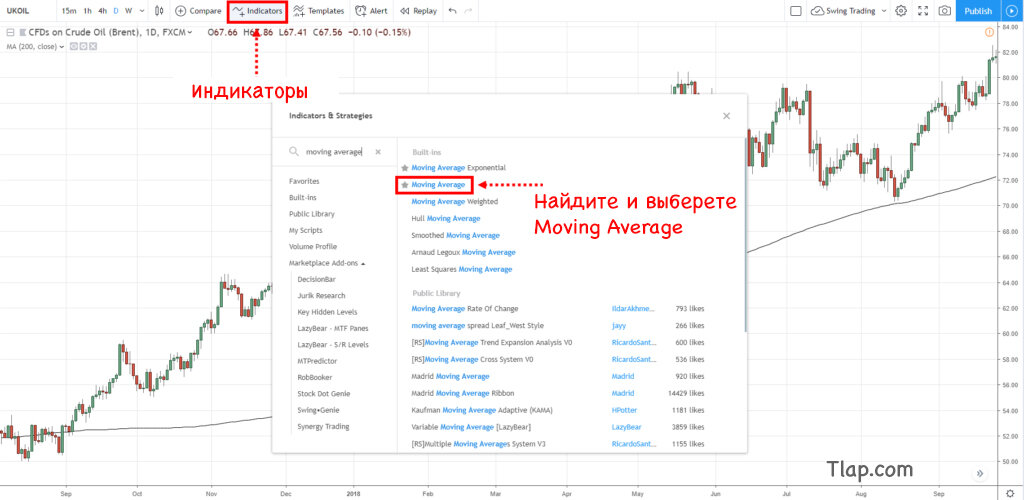
Task: Select the D daily timeframe
Action: pos(116,10)
